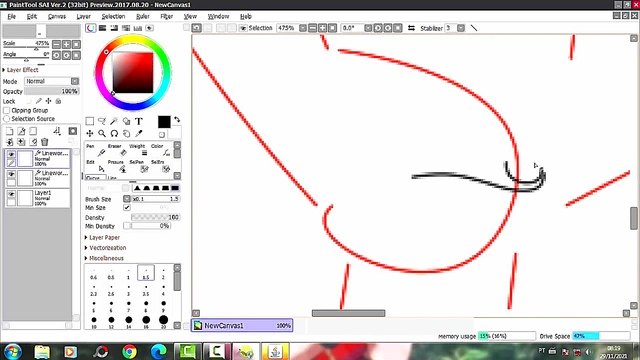Open the blending Mode dropdown
This screenshot has width=640, height=360.
click(x=75, y=81)
